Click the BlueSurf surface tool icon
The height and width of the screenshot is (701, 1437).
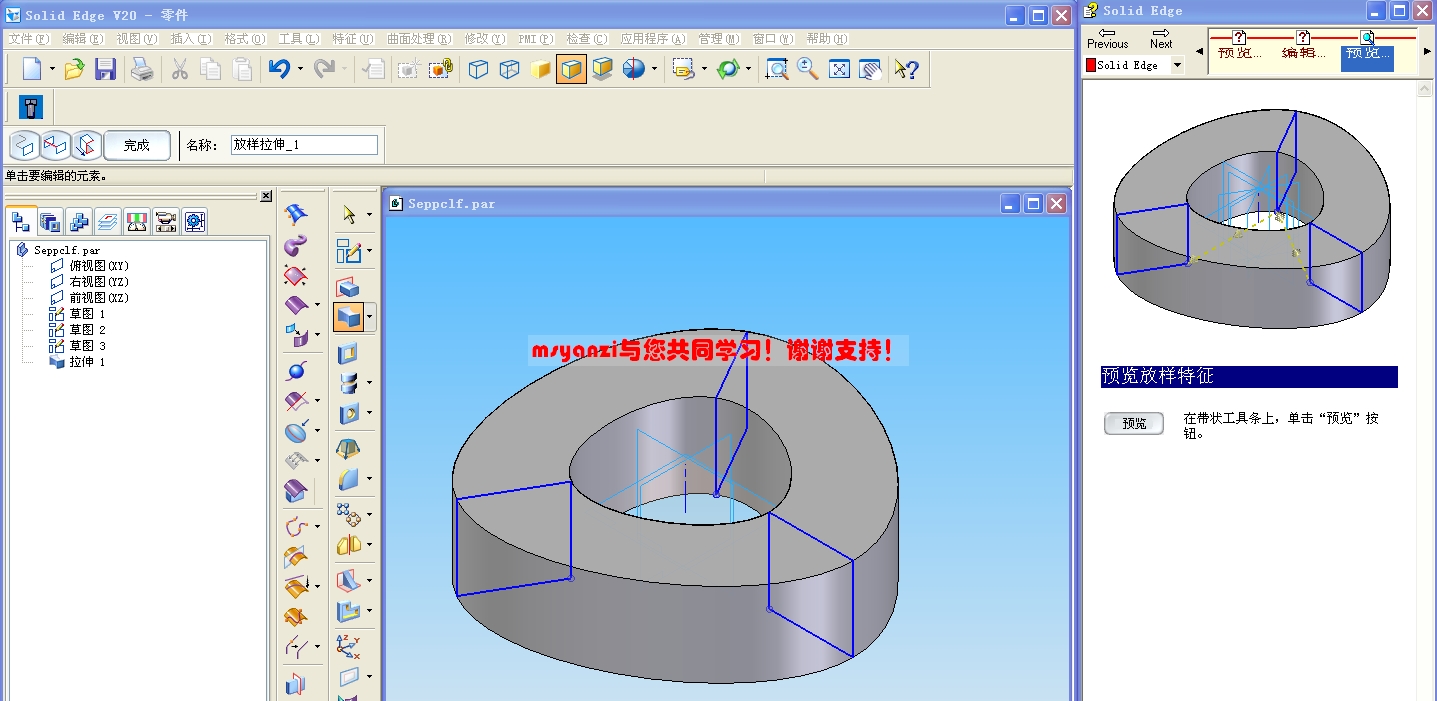[296, 215]
